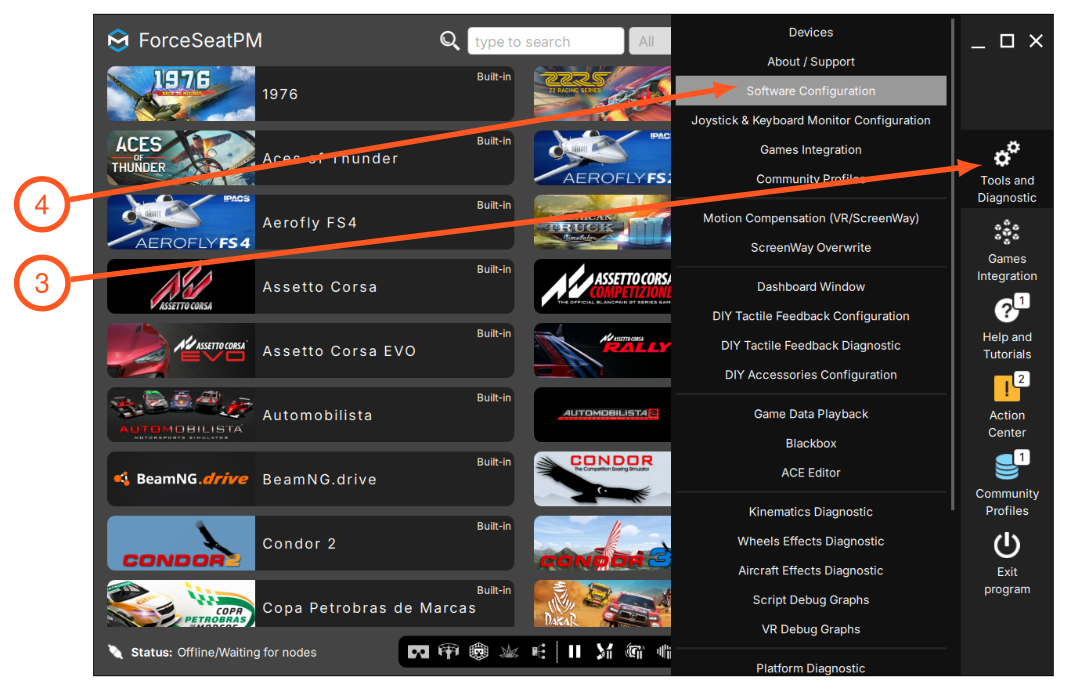Open Motion Compensation (VR/ScreenWay)
The height and width of the screenshot is (691, 1068).
point(811,218)
